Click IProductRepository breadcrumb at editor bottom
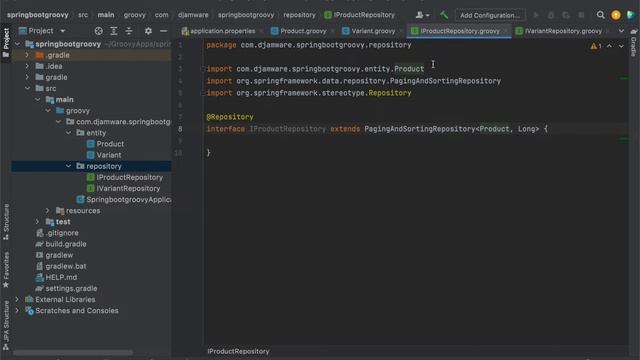The image size is (640, 360). 238,351
